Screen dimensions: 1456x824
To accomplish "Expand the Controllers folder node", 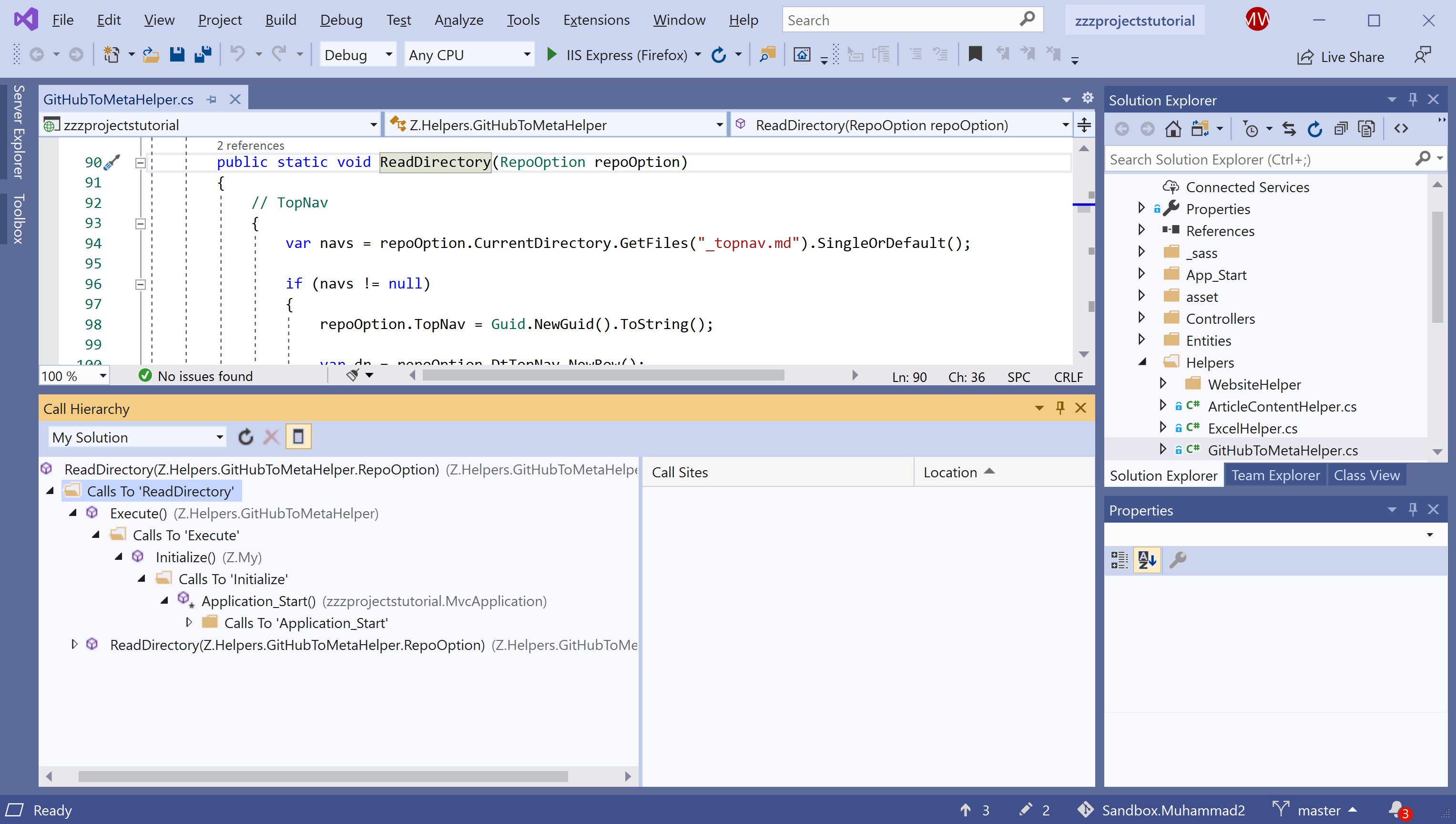I will pos(1141,318).
